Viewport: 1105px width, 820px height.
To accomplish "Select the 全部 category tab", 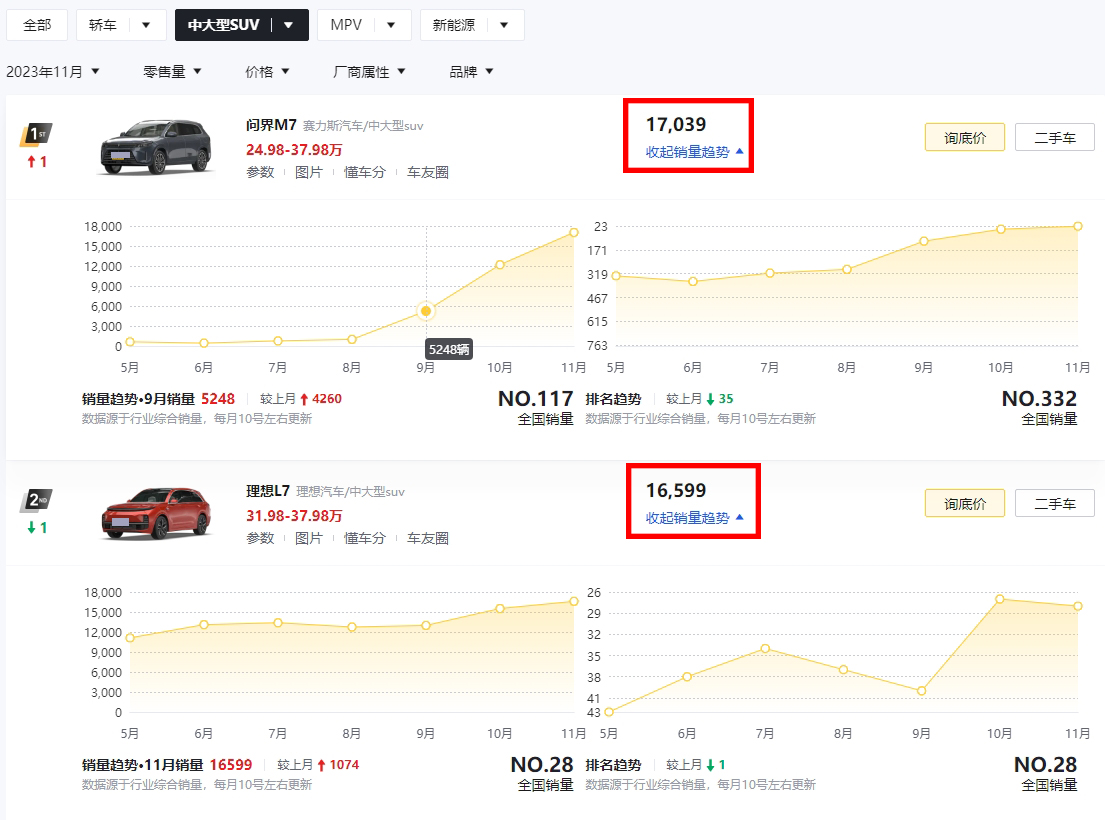I will (37, 25).
